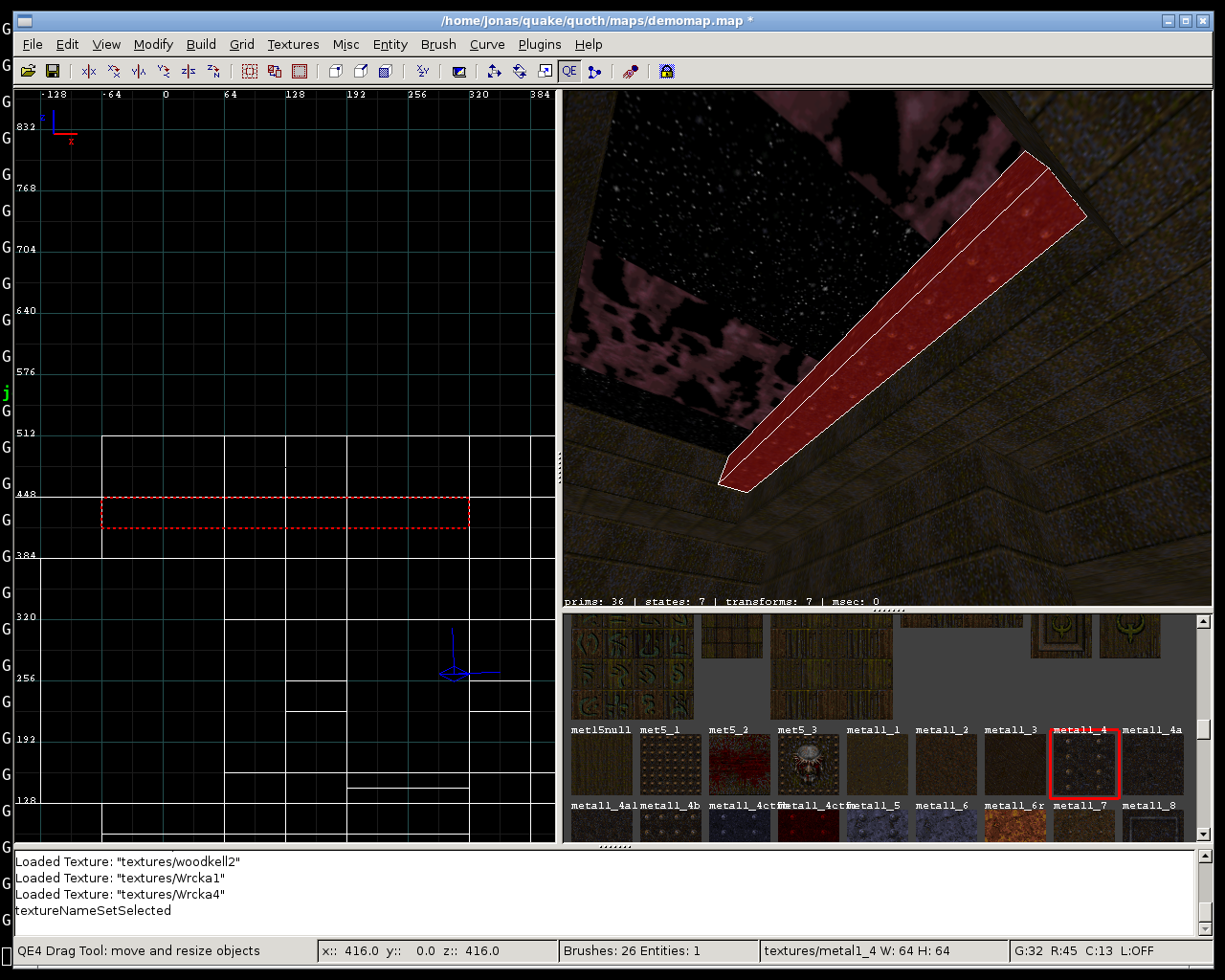Viewport: 1225px width, 980px height.
Task: Rotate selection around the Z axis
Action: 213,71
